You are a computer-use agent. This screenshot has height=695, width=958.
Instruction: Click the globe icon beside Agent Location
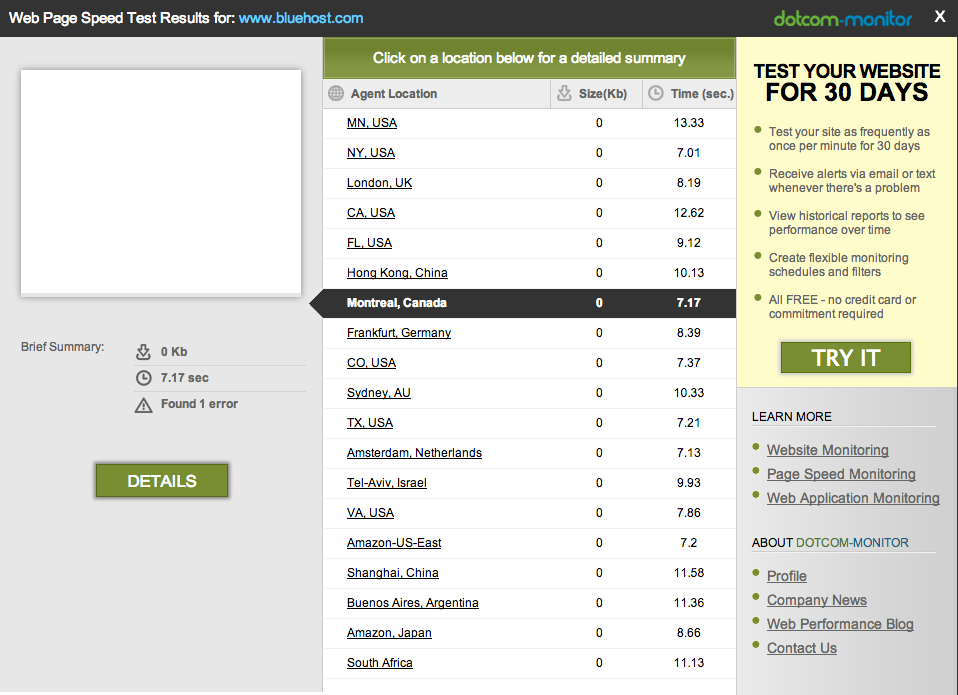click(336, 93)
